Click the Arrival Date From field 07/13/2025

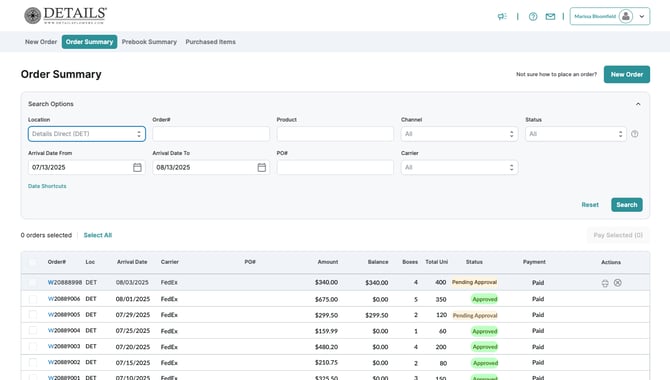pyautogui.click(x=87, y=167)
